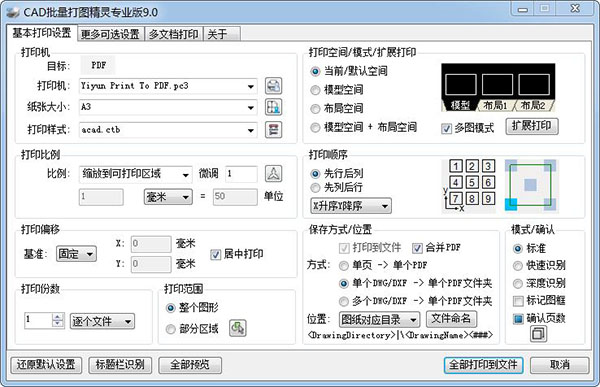This screenshot has width=600, height=387.
Task: Click the bright-blue corner square in the frame diagram
Action: [x=511, y=204]
